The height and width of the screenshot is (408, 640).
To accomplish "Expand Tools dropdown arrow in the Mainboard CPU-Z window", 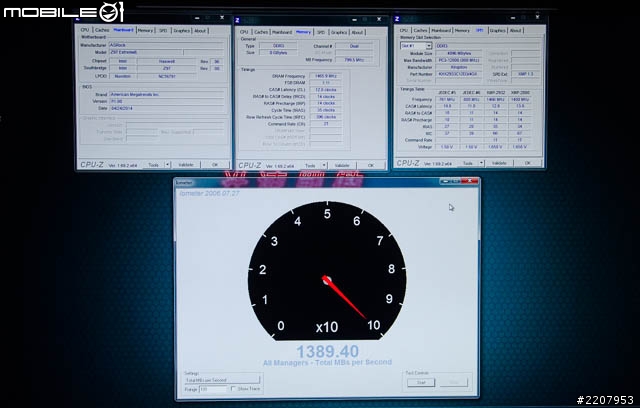I will (x=167, y=165).
